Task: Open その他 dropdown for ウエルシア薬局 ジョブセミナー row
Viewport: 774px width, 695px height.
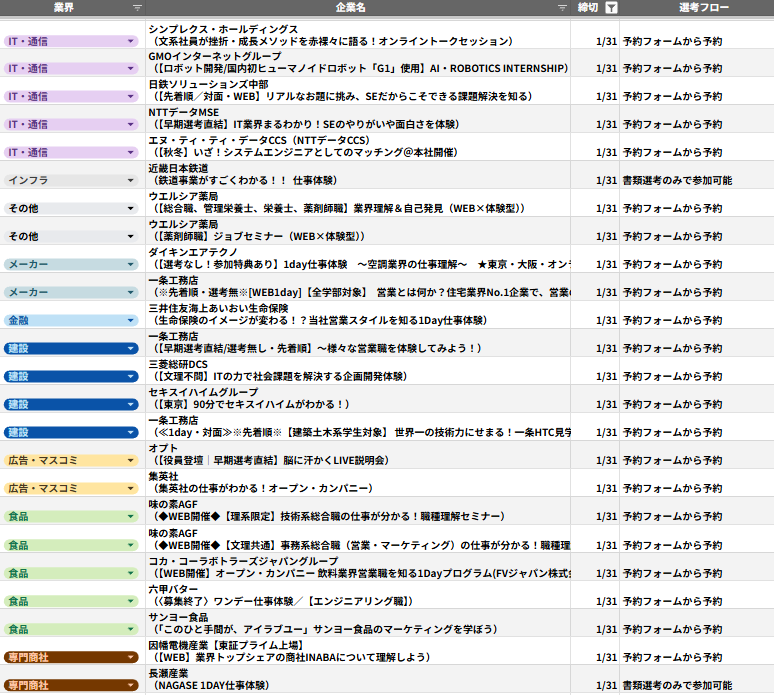Action: tap(130, 236)
